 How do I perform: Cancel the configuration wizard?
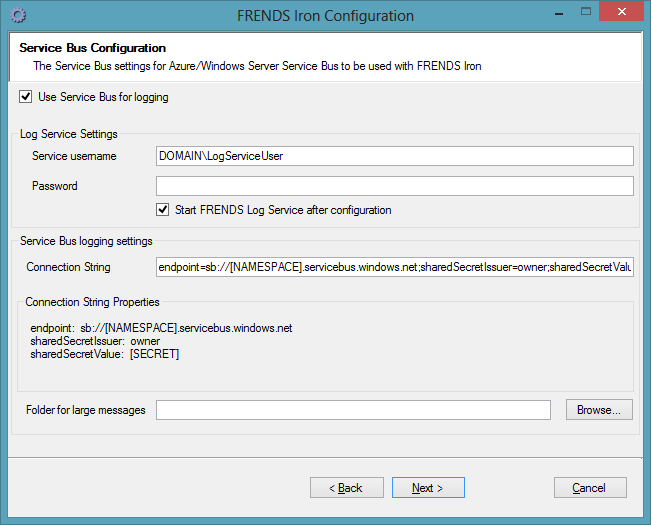[x=590, y=488]
